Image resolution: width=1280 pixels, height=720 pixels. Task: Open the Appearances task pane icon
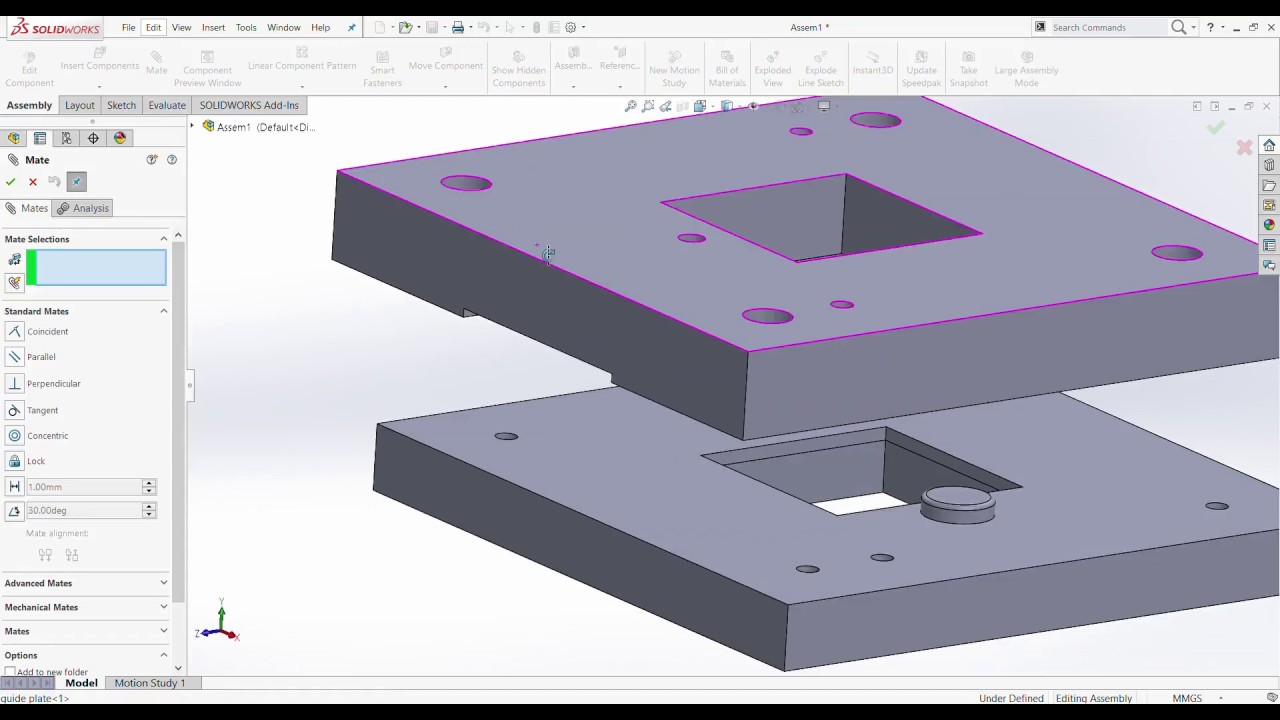tap(1269, 225)
